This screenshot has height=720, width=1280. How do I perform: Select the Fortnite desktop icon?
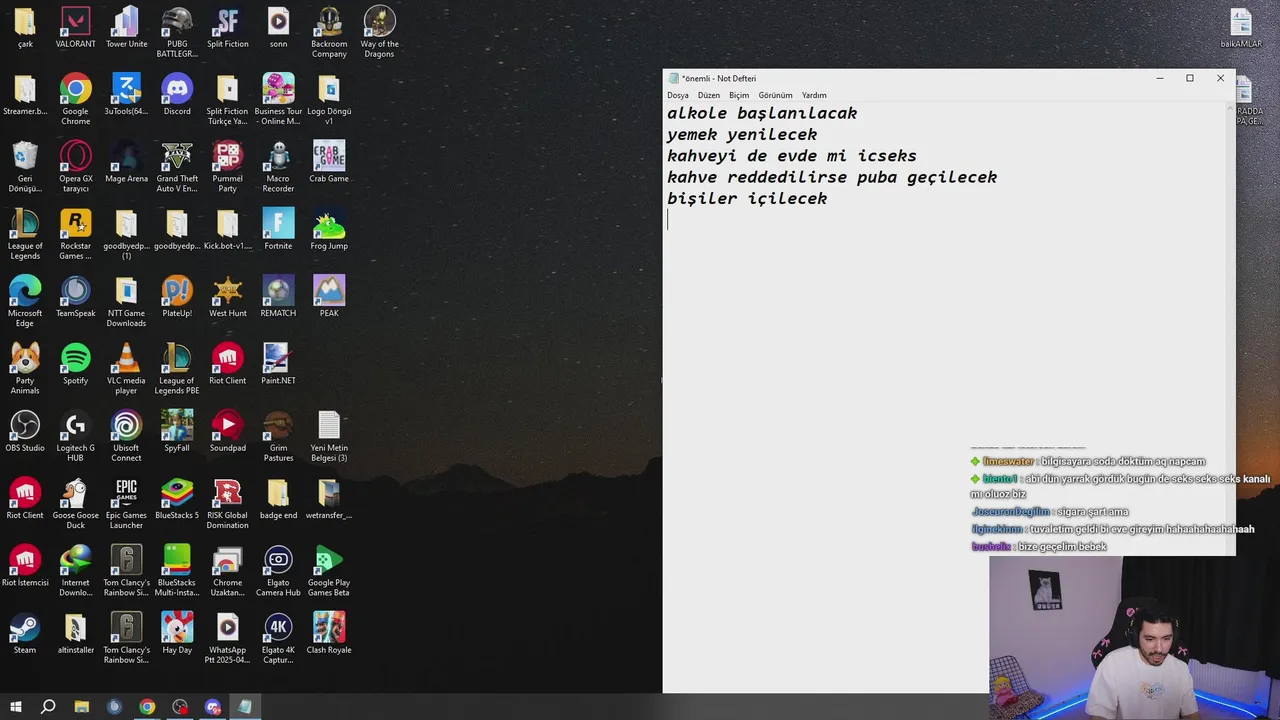tap(278, 229)
